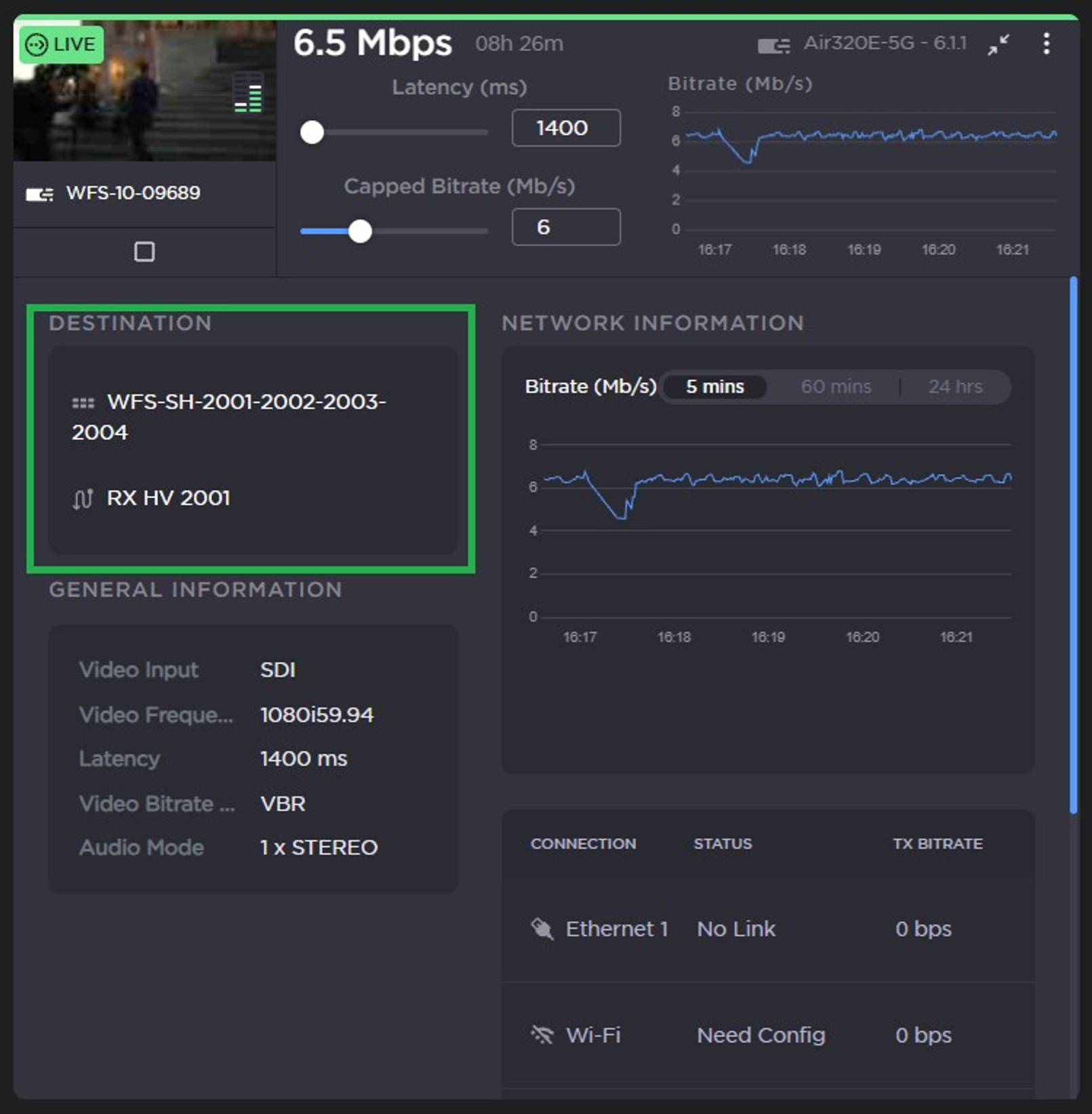The width and height of the screenshot is (1092, 1114).
Task: Click the Air320E-5G device icon
Action: pyautogui.click(x=773, y=45)
